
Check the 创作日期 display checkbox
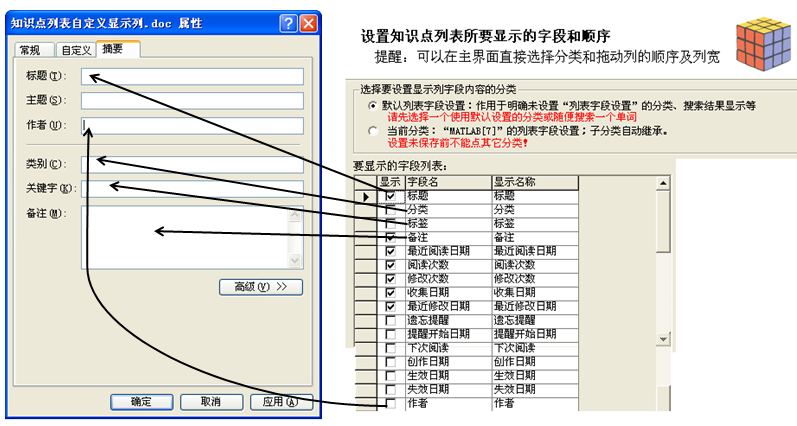390,361
